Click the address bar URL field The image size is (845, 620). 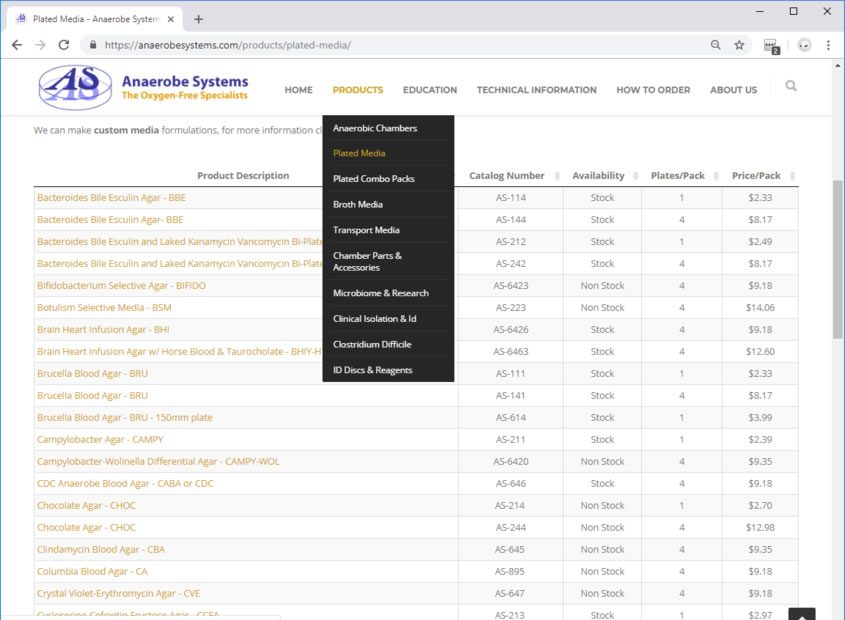pos(400,45)
